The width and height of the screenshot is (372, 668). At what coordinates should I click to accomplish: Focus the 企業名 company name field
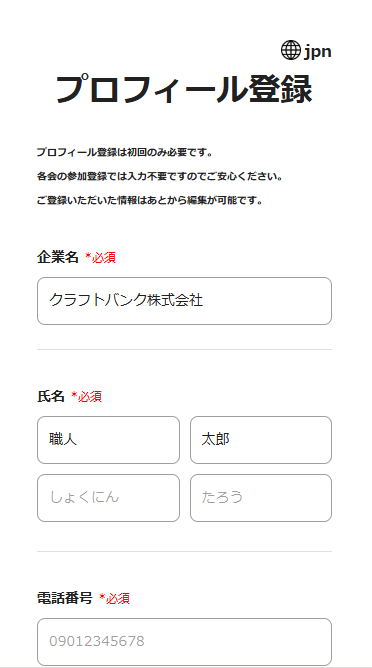pos(184,301)
